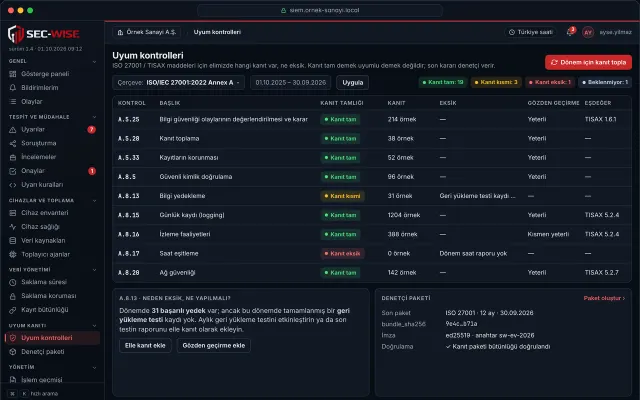Open the Uyarı kuralları menu item
Screen dimensions: 640x400
click(52, 185)
